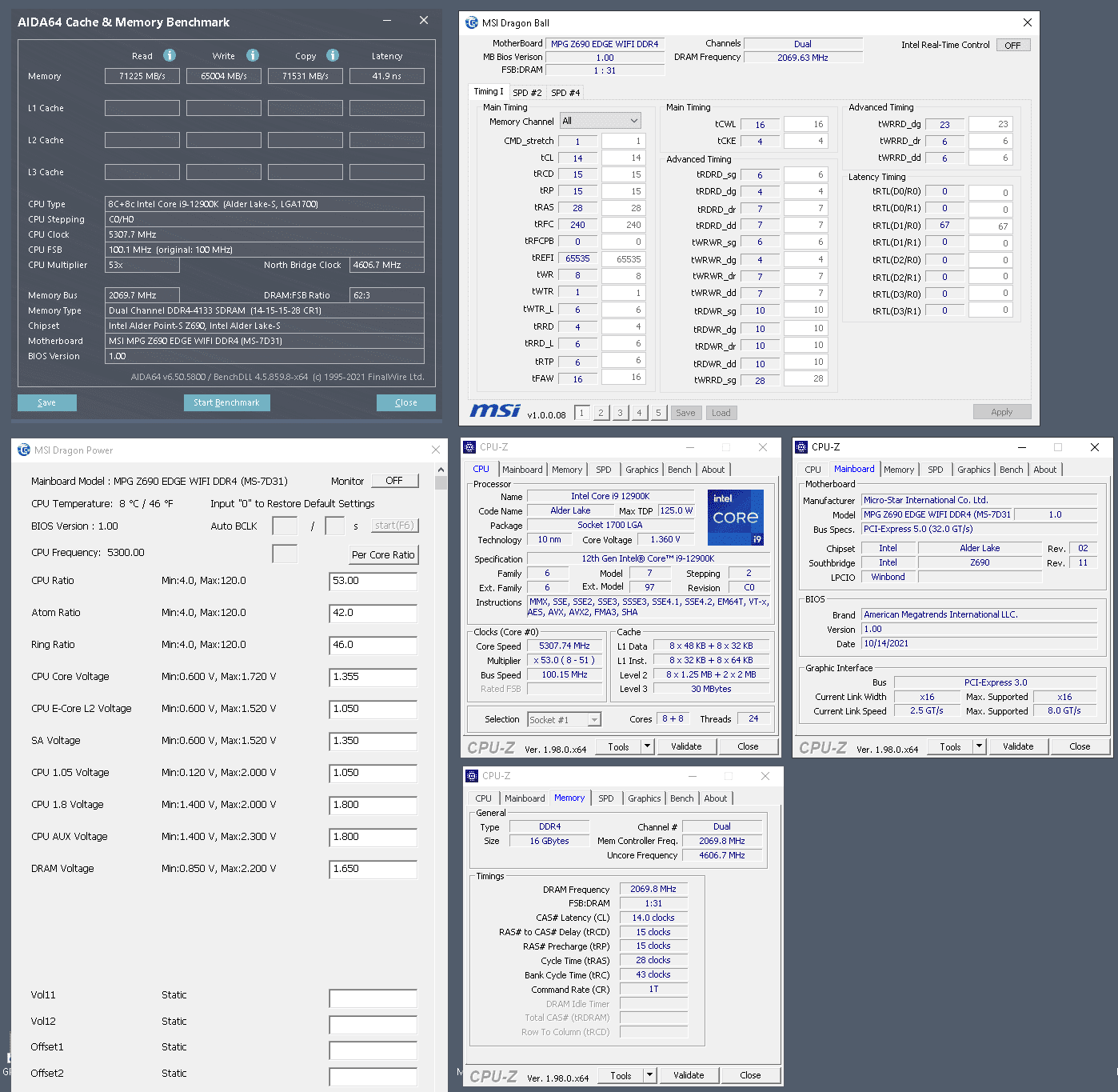Image resolution: width=1118 pixels, height=1092 pixels.
Task: Click the MSI logo in Dragon Ball
Action: click(x=495, y=410)
